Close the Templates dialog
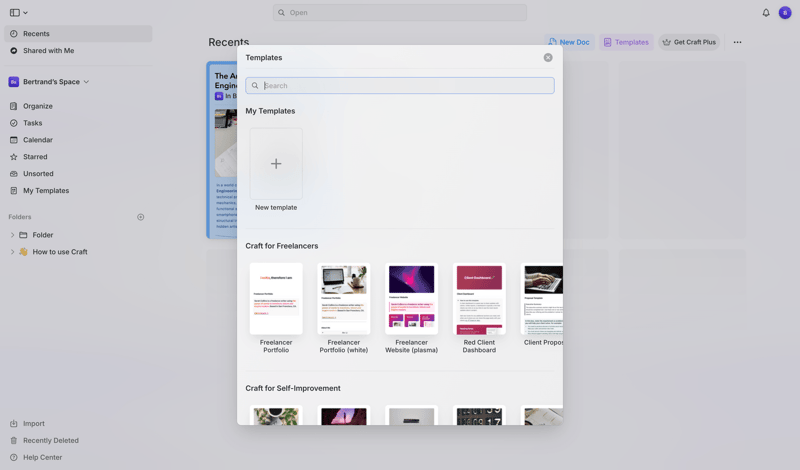This screenshot has width=800, height=470. 548,58
